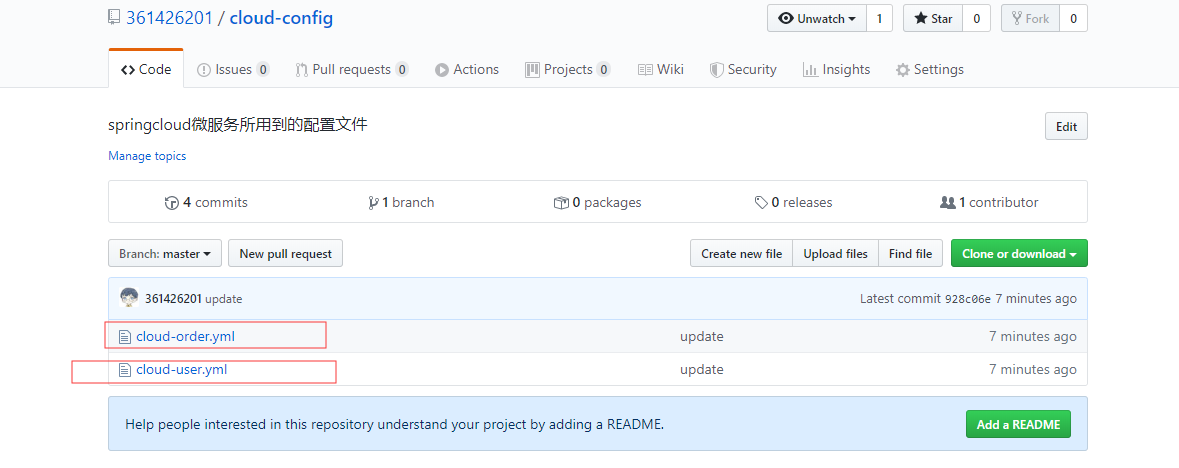
Task: Open the cloud-user.yml file
Action: coord(181,369)
